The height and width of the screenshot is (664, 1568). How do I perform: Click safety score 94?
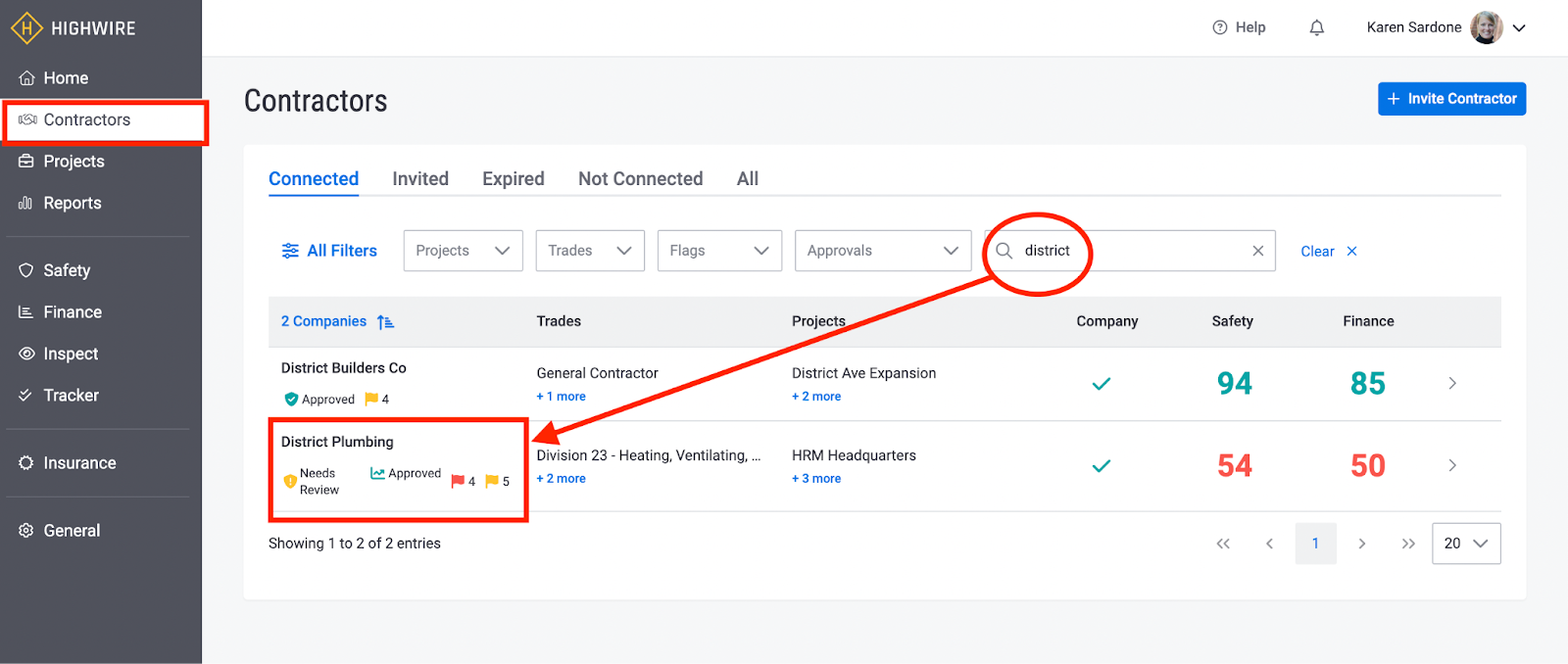tap(1235, 384)
